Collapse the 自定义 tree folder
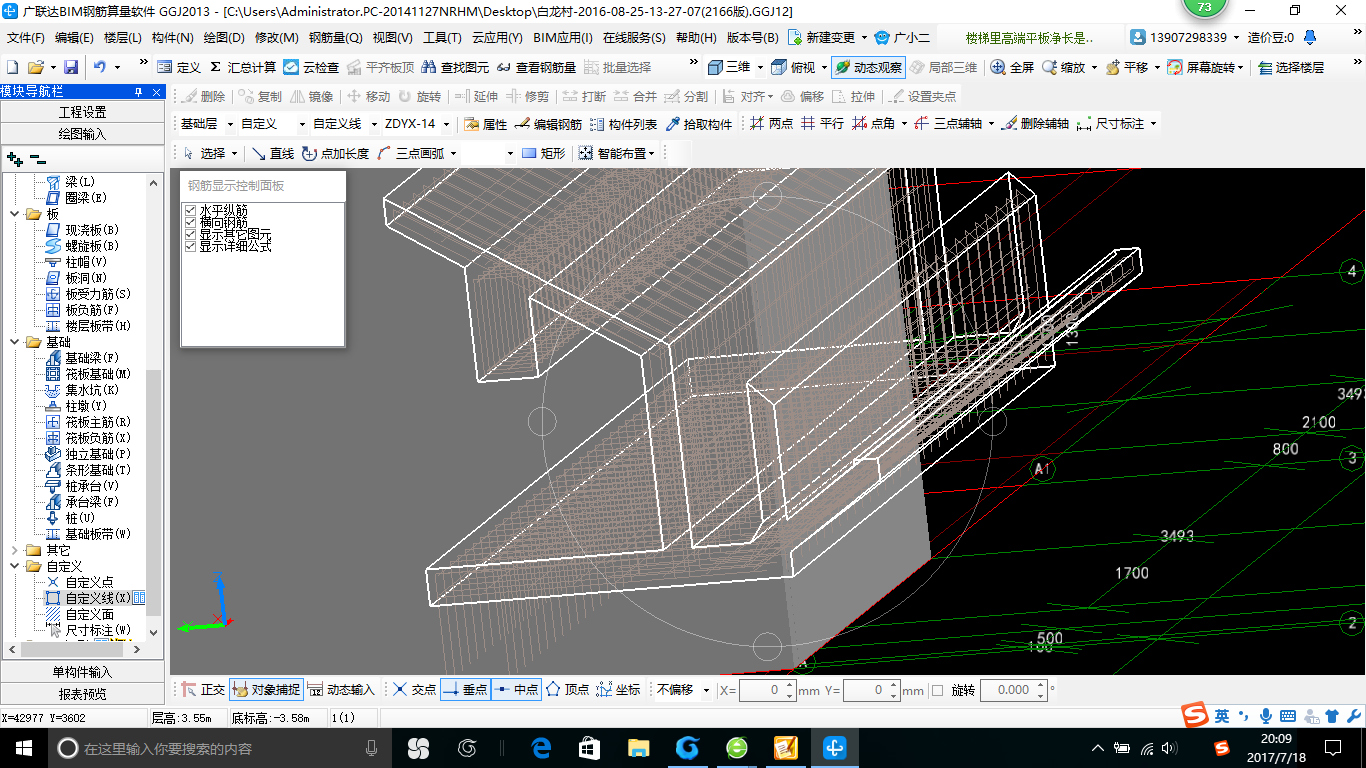The height and width of the screenshot is (768, 1366). point(15,566)
